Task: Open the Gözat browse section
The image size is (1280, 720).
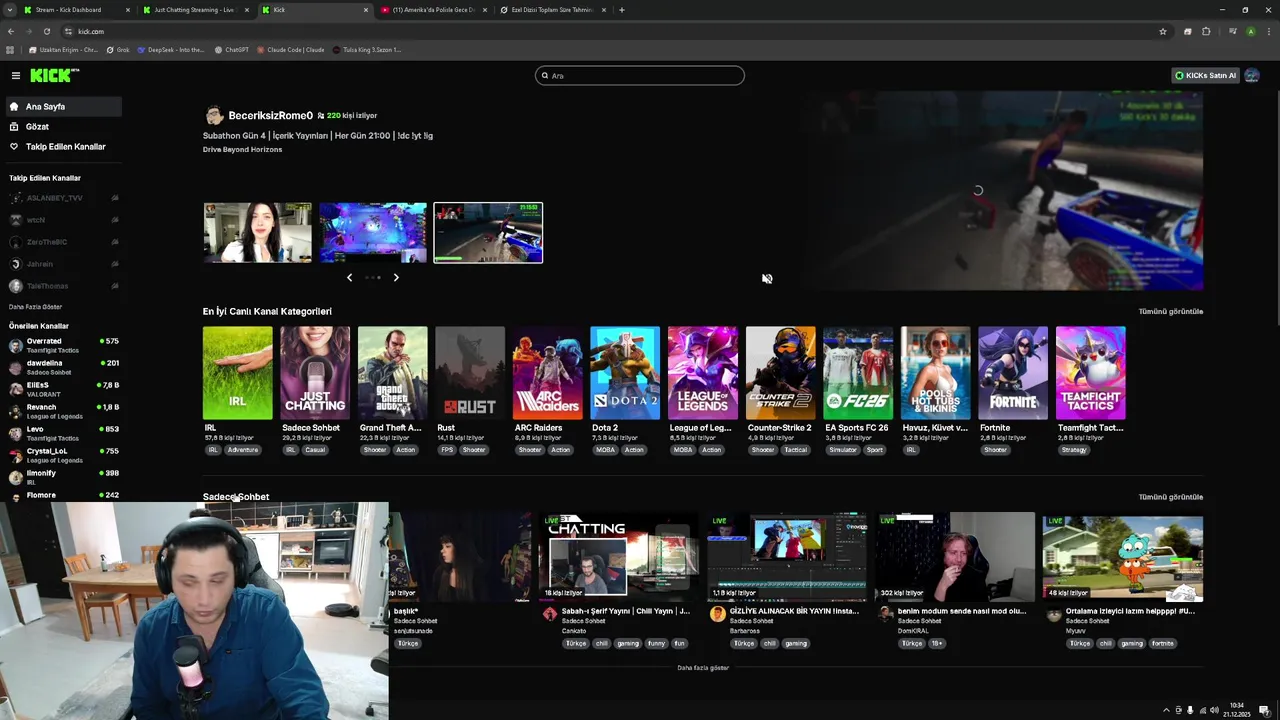Action: [x=62, y=126]
